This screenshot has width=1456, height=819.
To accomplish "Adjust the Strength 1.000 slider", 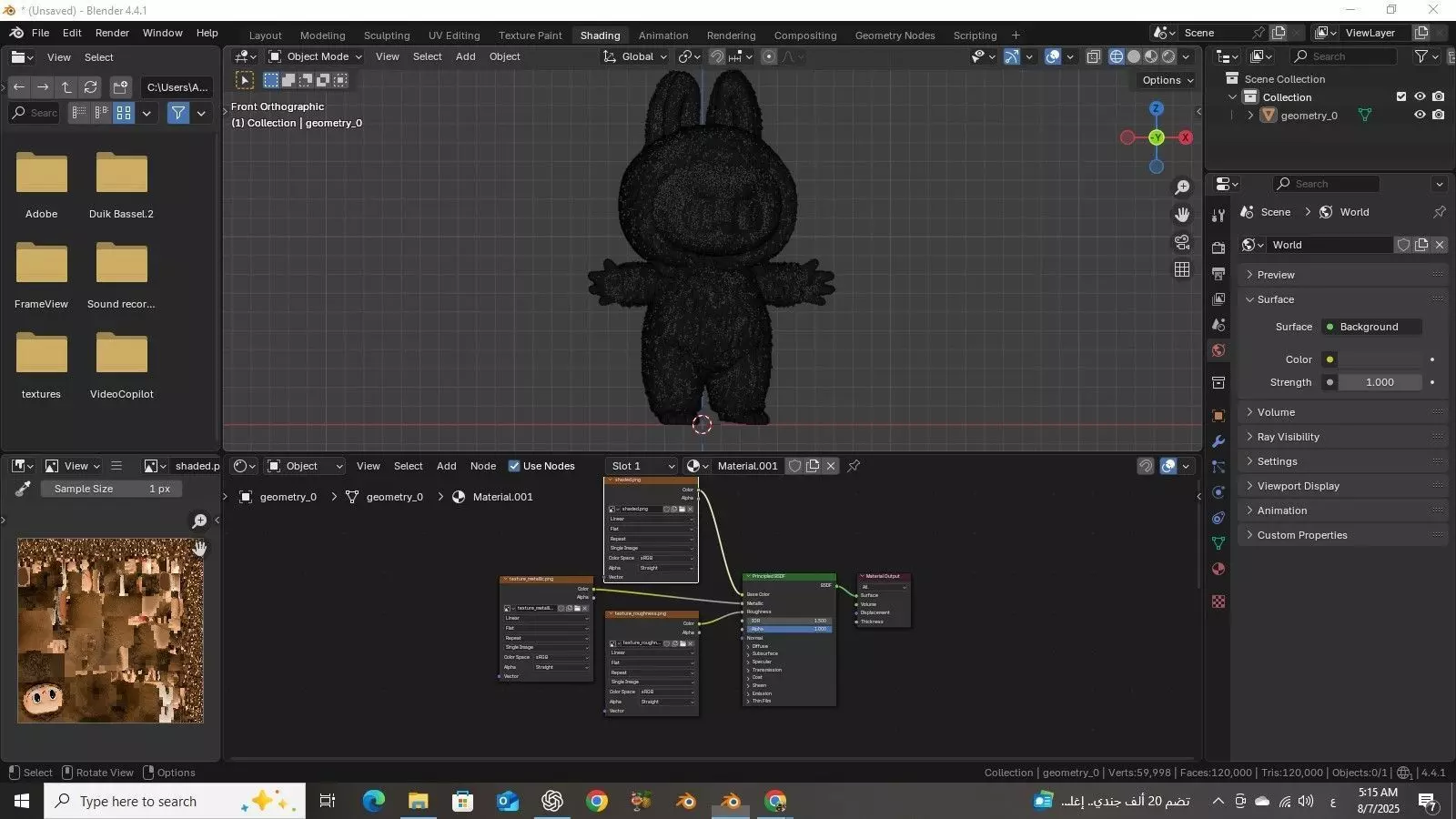I will pyautogui.click(x=1380, y=382).
